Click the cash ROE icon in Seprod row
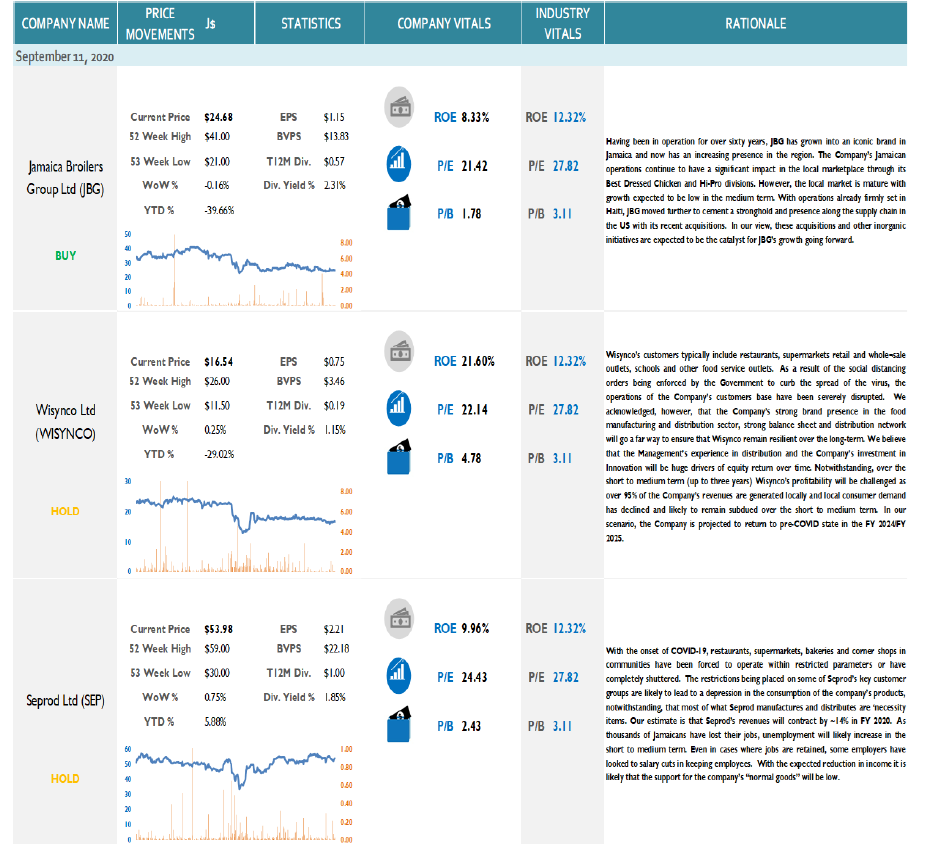Image resolution: width=933 pixels, height=844 pixels. [x=399, y=619]
